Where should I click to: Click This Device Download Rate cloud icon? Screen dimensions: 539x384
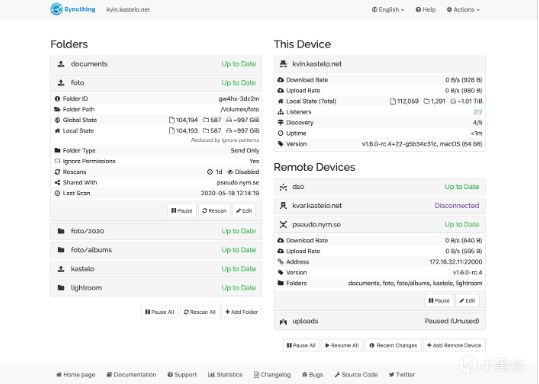(x=280, y=80)
